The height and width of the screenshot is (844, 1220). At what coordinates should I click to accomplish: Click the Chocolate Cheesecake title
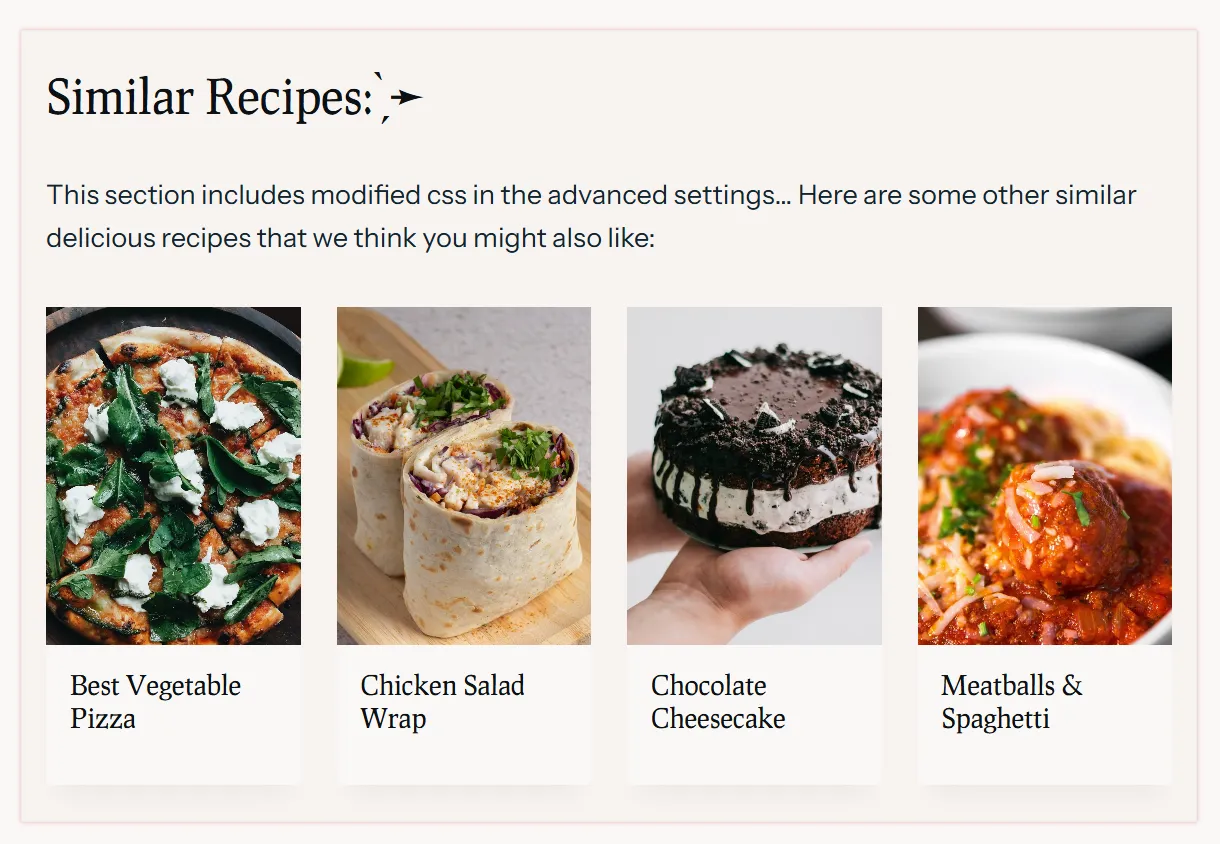(718, 702)
